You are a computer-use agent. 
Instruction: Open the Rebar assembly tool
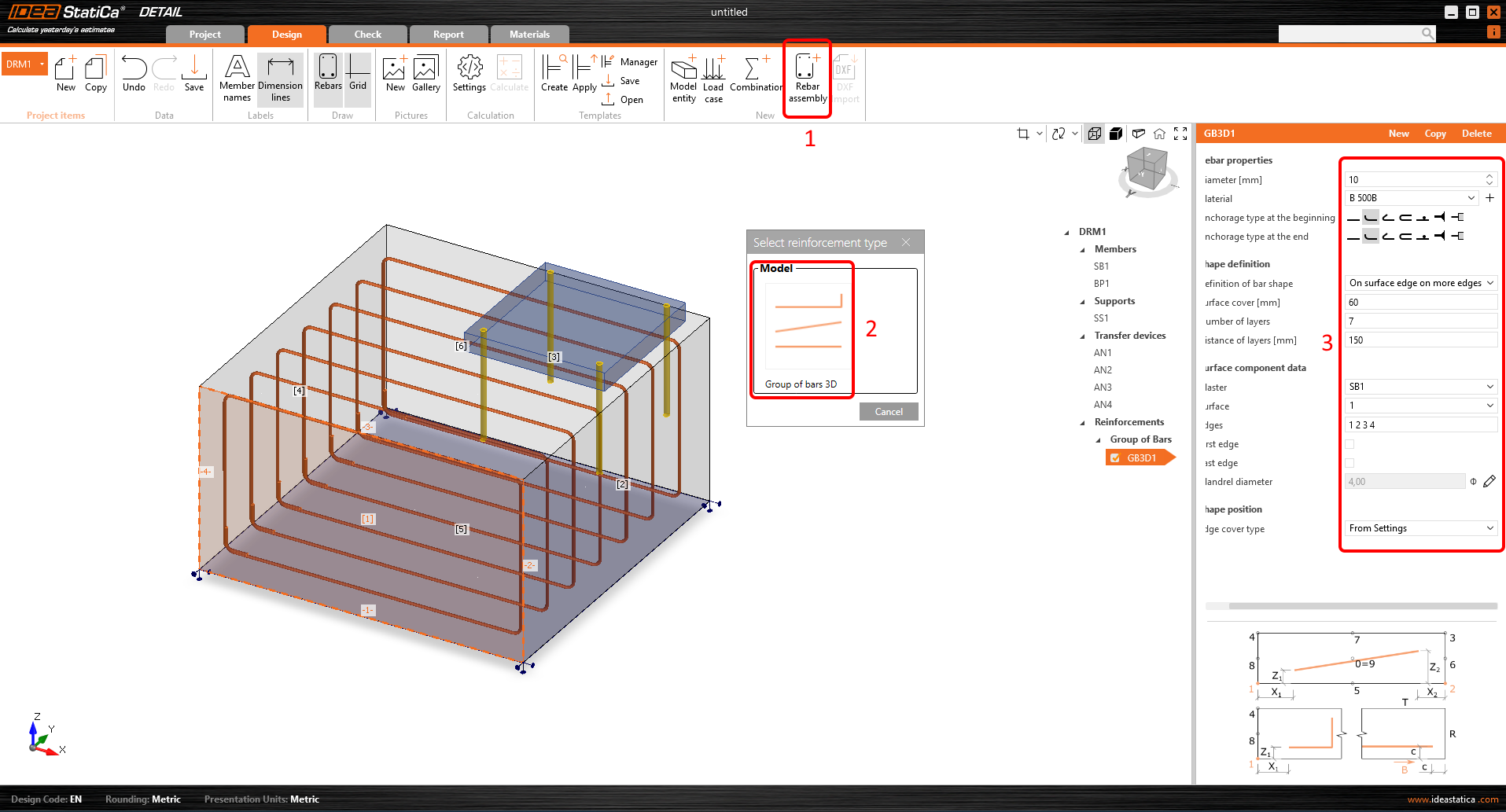[807, 79]
